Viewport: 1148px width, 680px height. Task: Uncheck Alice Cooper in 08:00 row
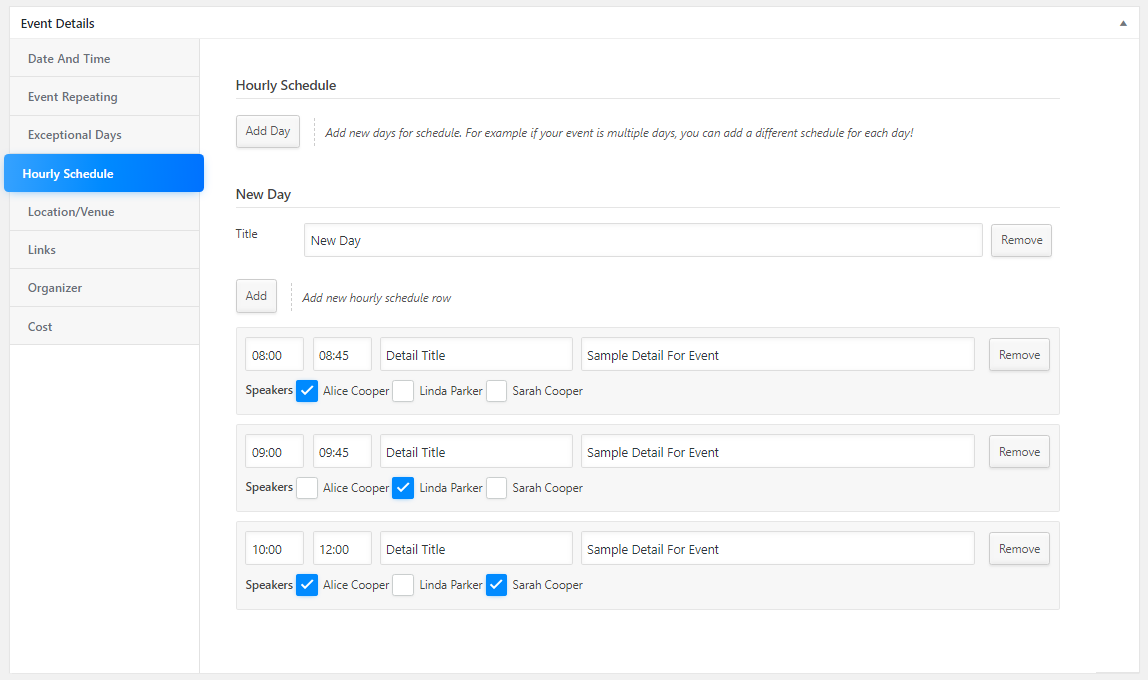coord(308,391)
